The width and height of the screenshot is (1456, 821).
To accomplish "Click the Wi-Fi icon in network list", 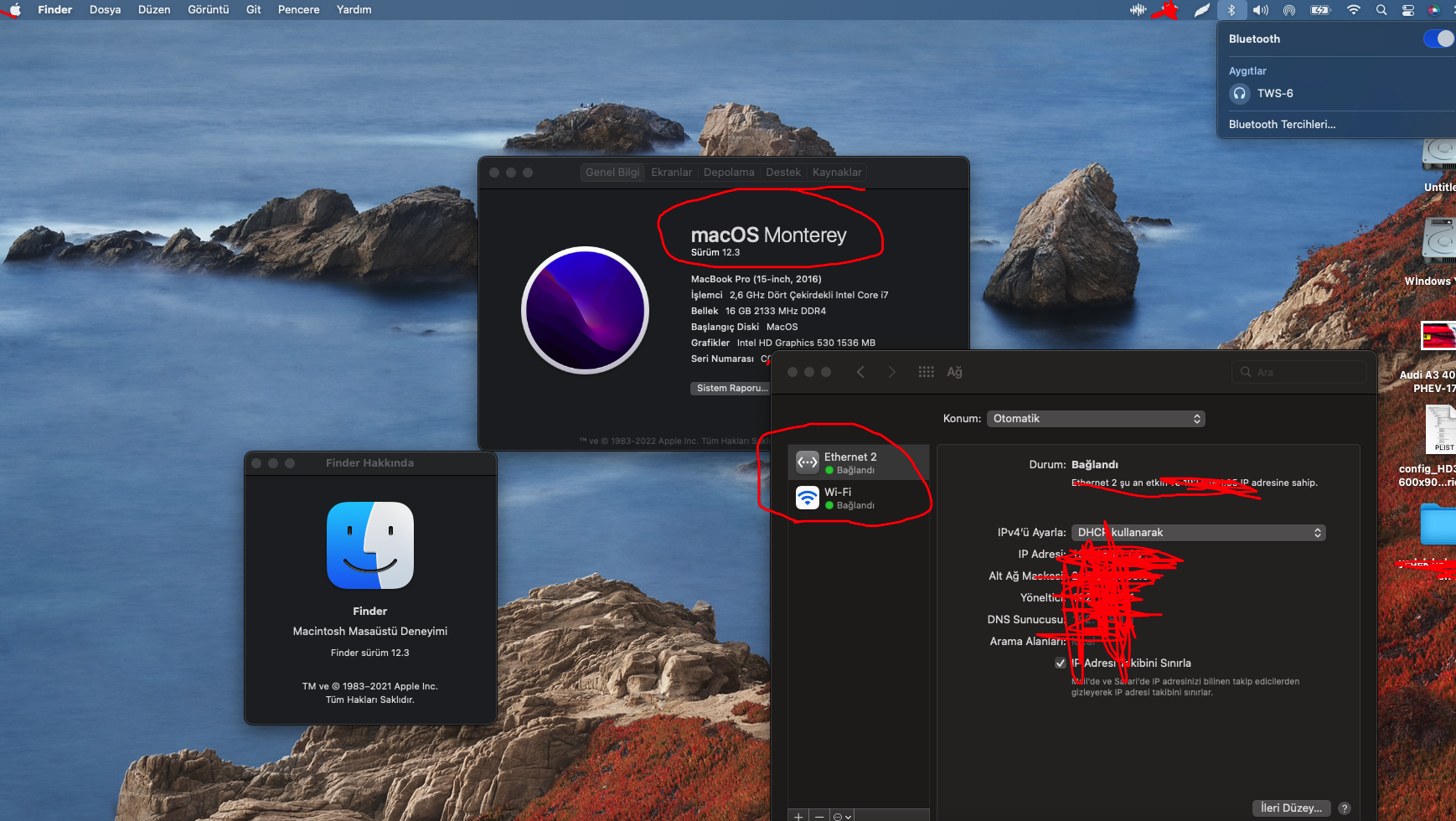I will click(x=808, y=498).
